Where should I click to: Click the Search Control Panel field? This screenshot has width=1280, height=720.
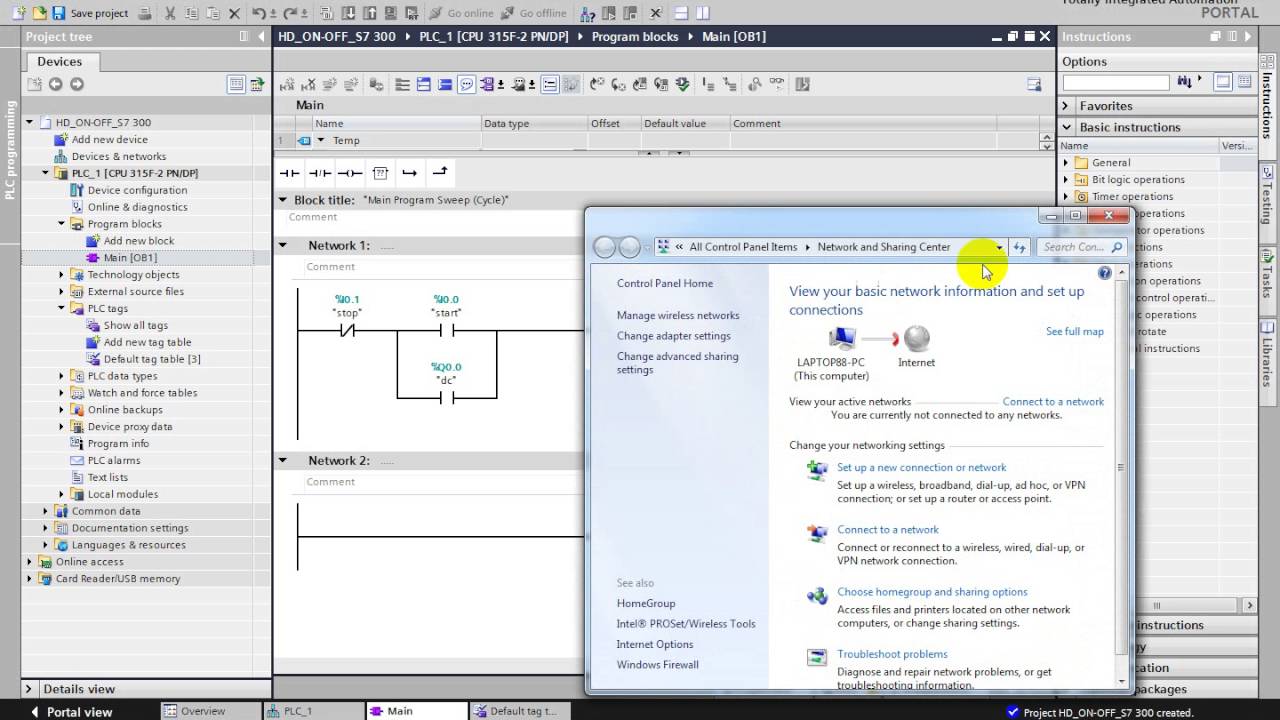(1082, 247)
